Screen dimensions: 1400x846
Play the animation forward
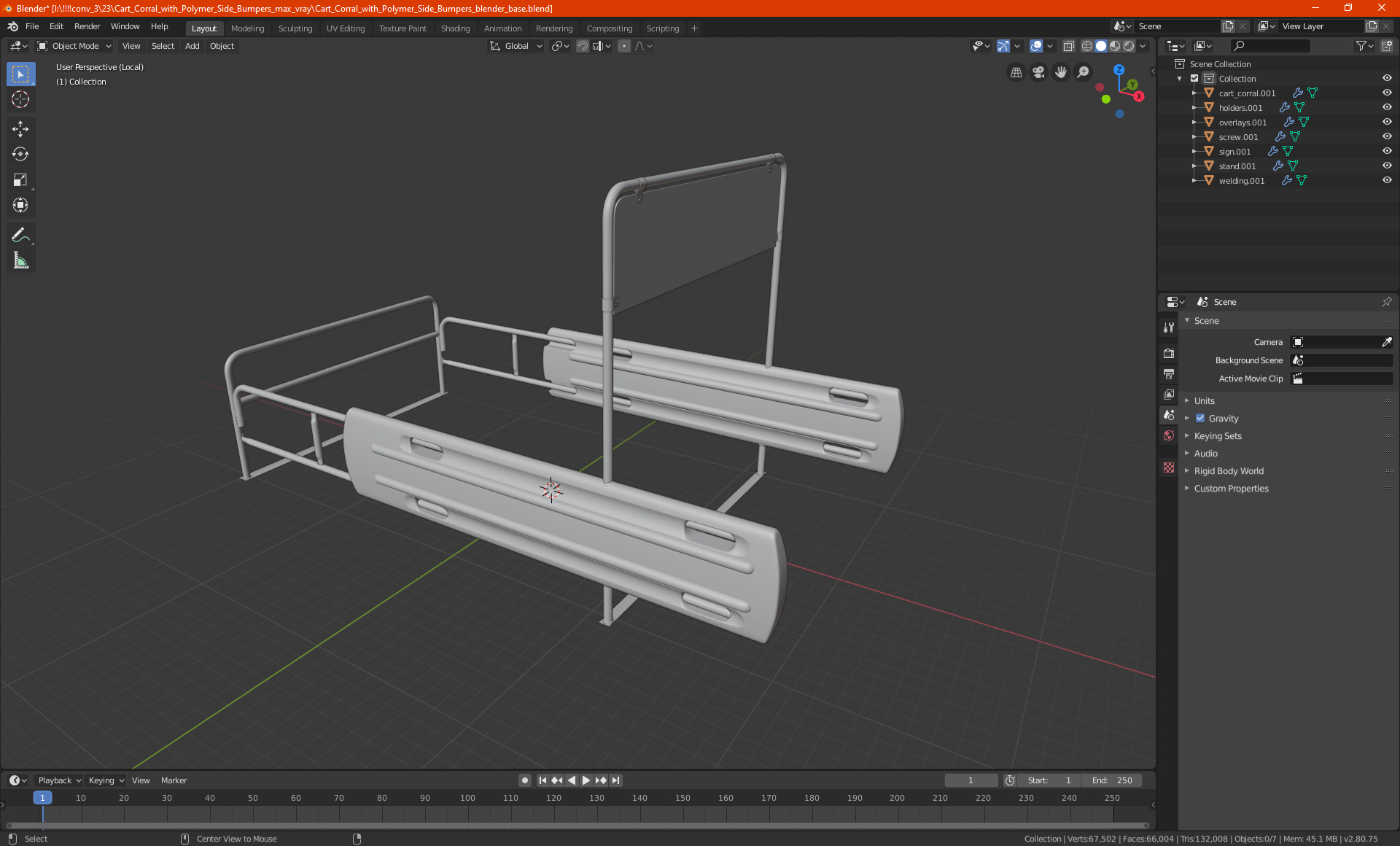pyautogui.click(x=586, y=780)
